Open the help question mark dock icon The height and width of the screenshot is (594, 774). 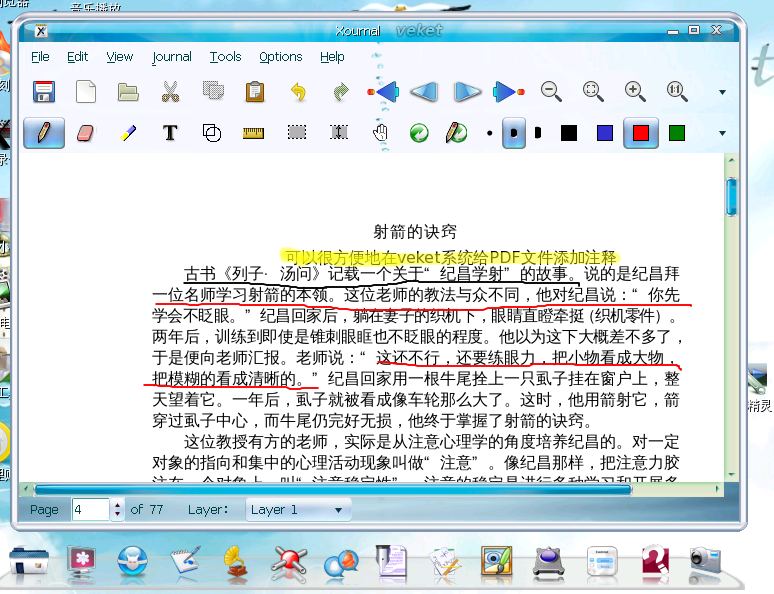point(656,561)
